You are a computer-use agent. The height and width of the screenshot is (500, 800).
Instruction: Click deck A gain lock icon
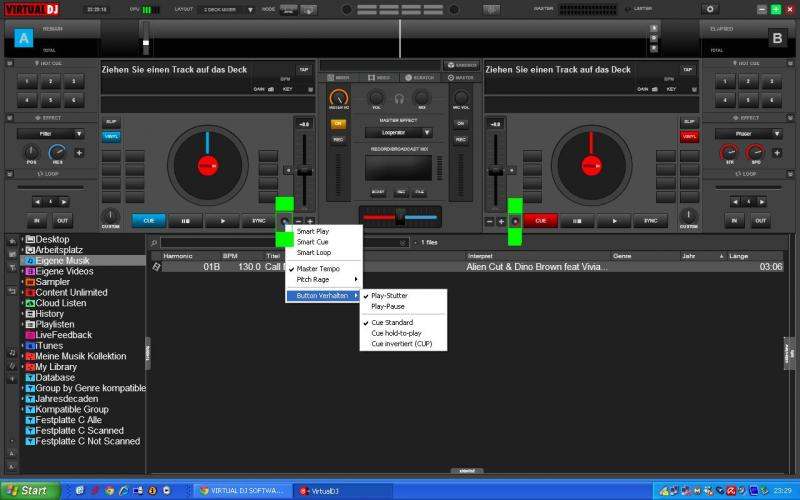click(271, 89)
